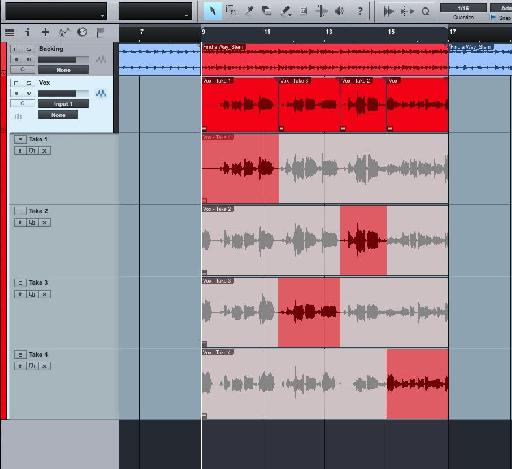Duplicate the Take 4 layer
512x469 pixels.
(x=32, y=366)
